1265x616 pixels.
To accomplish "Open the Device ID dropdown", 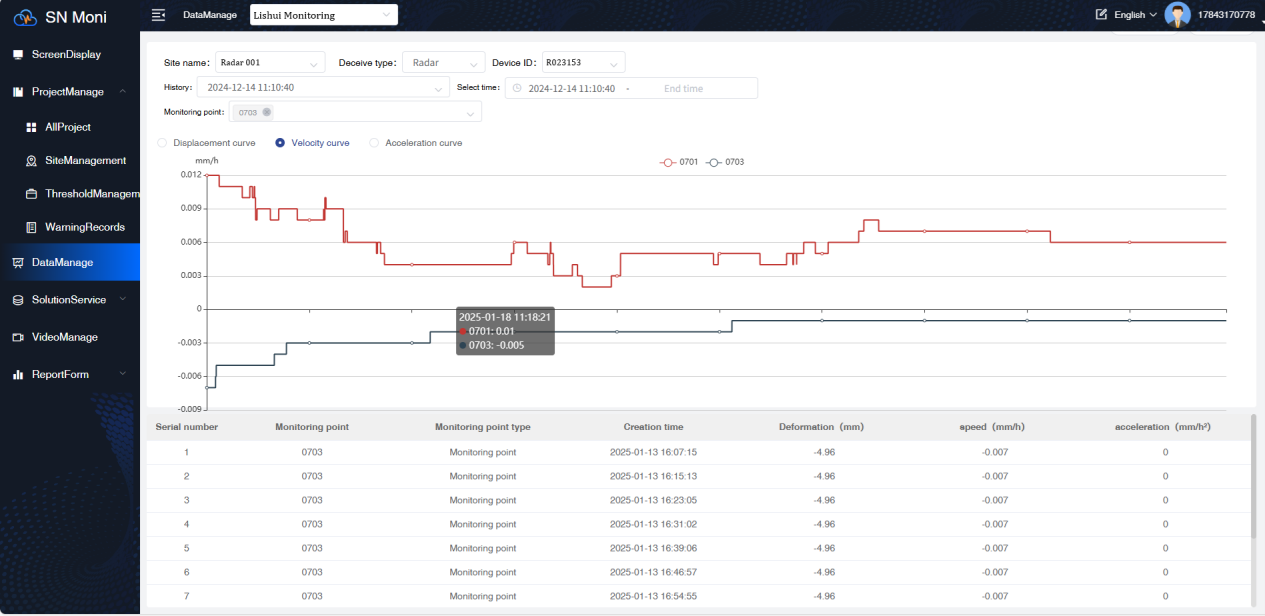I will pyautogui.click(x=583, y=62).
